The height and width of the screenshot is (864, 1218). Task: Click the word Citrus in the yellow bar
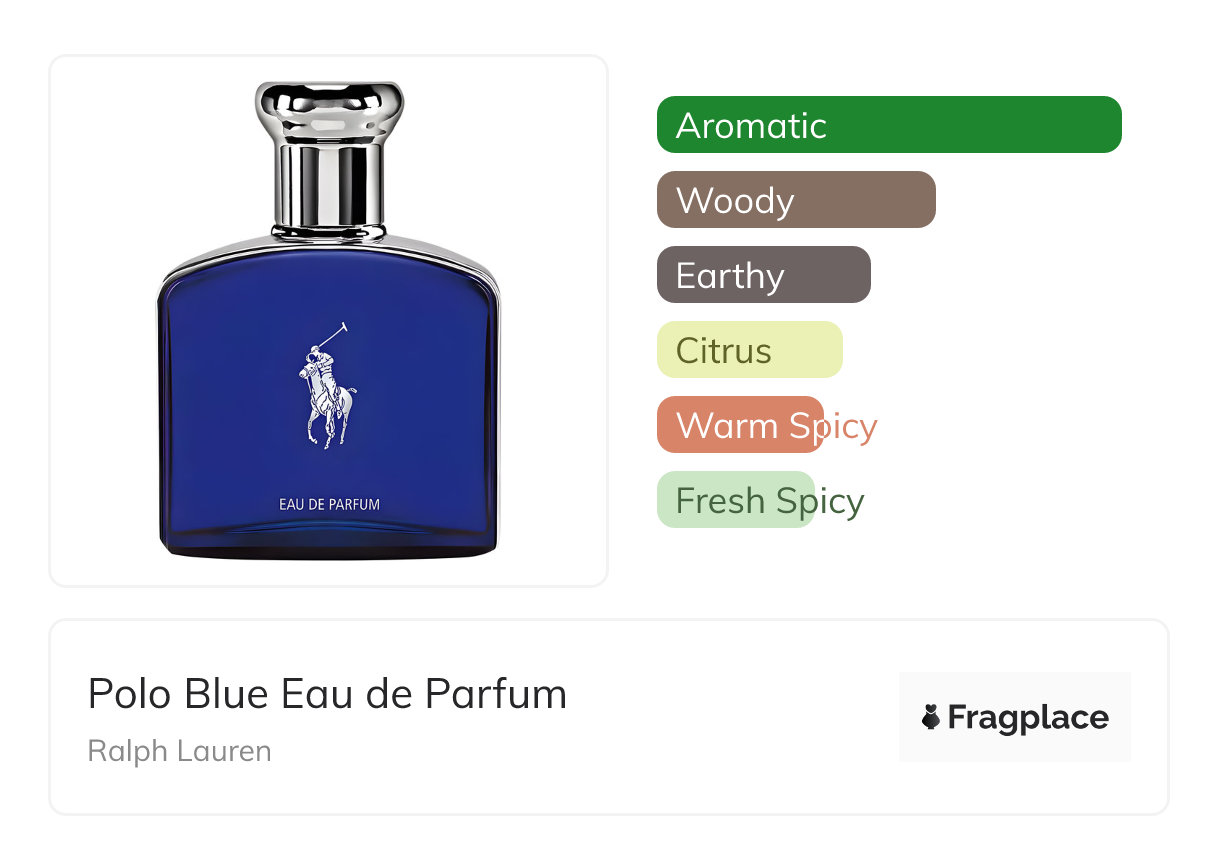pos(724,351)
